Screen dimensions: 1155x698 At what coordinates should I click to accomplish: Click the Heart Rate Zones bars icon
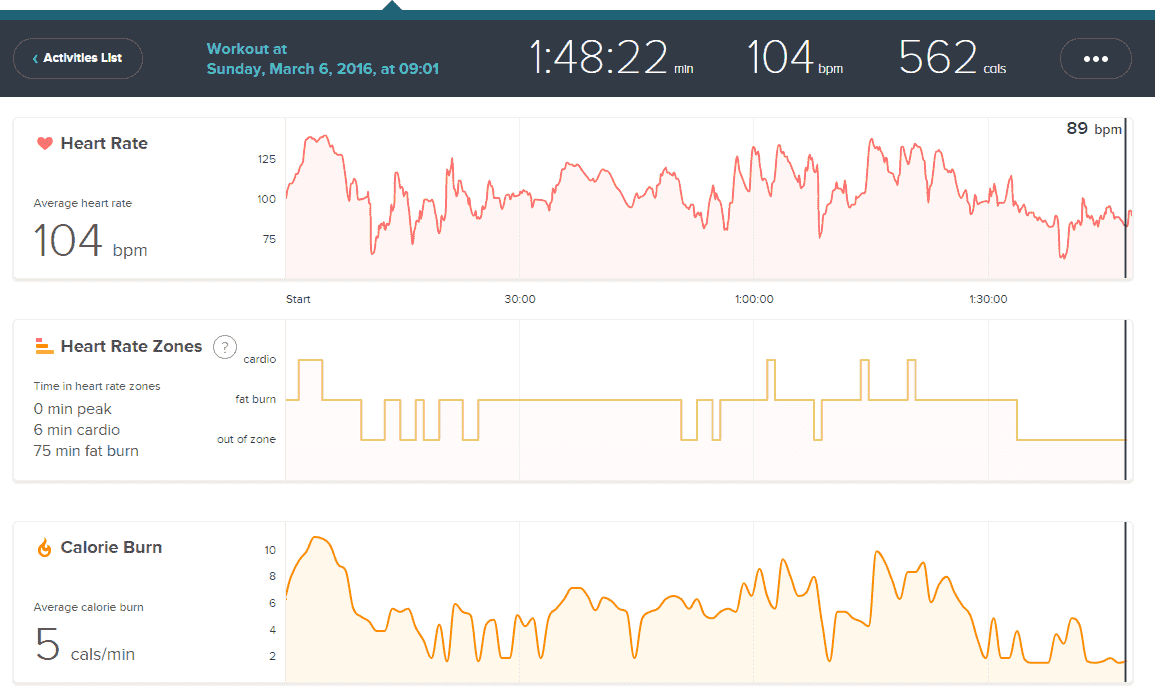pyautogui.click(x=44, y=347)
